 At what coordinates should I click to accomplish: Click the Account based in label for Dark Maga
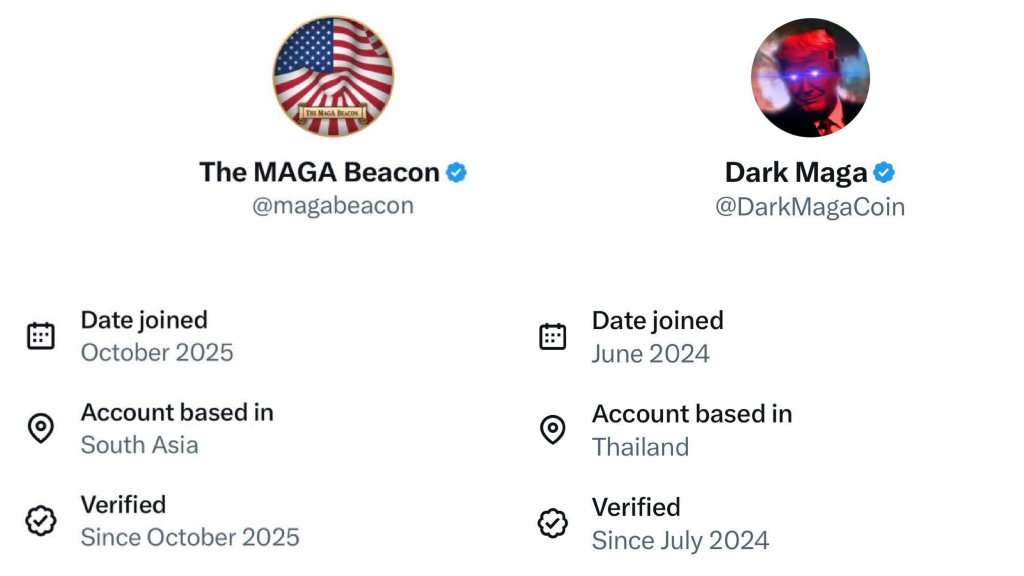click(692, 413)
